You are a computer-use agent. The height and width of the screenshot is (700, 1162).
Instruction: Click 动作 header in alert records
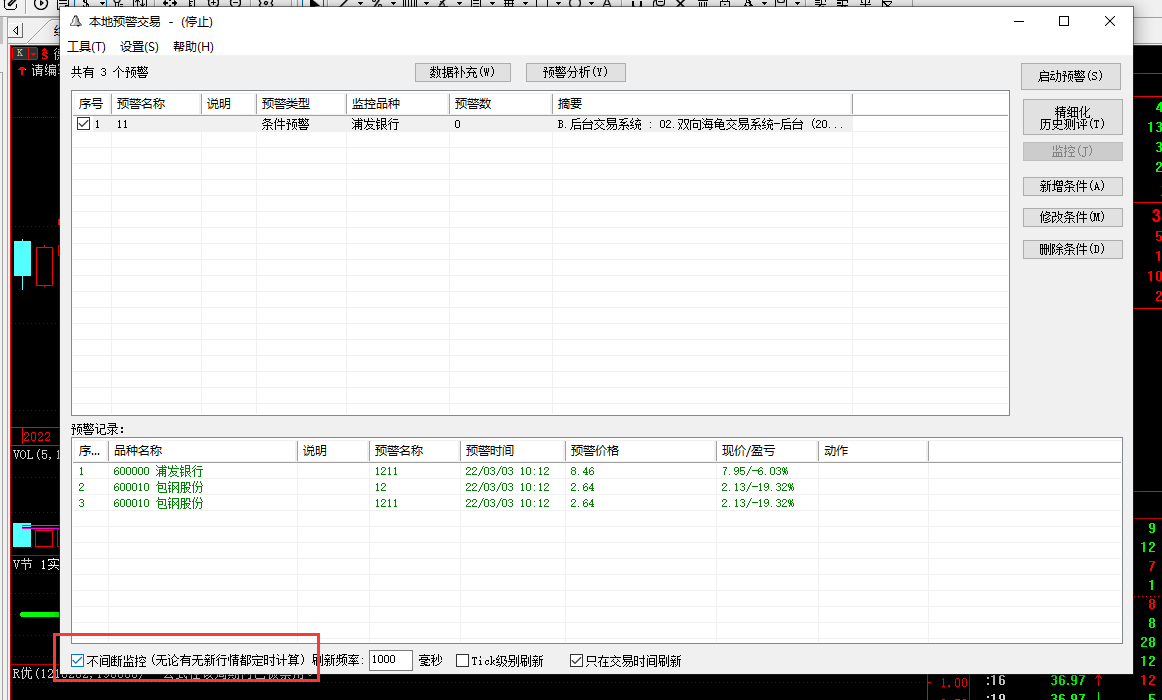click(873, 450)
